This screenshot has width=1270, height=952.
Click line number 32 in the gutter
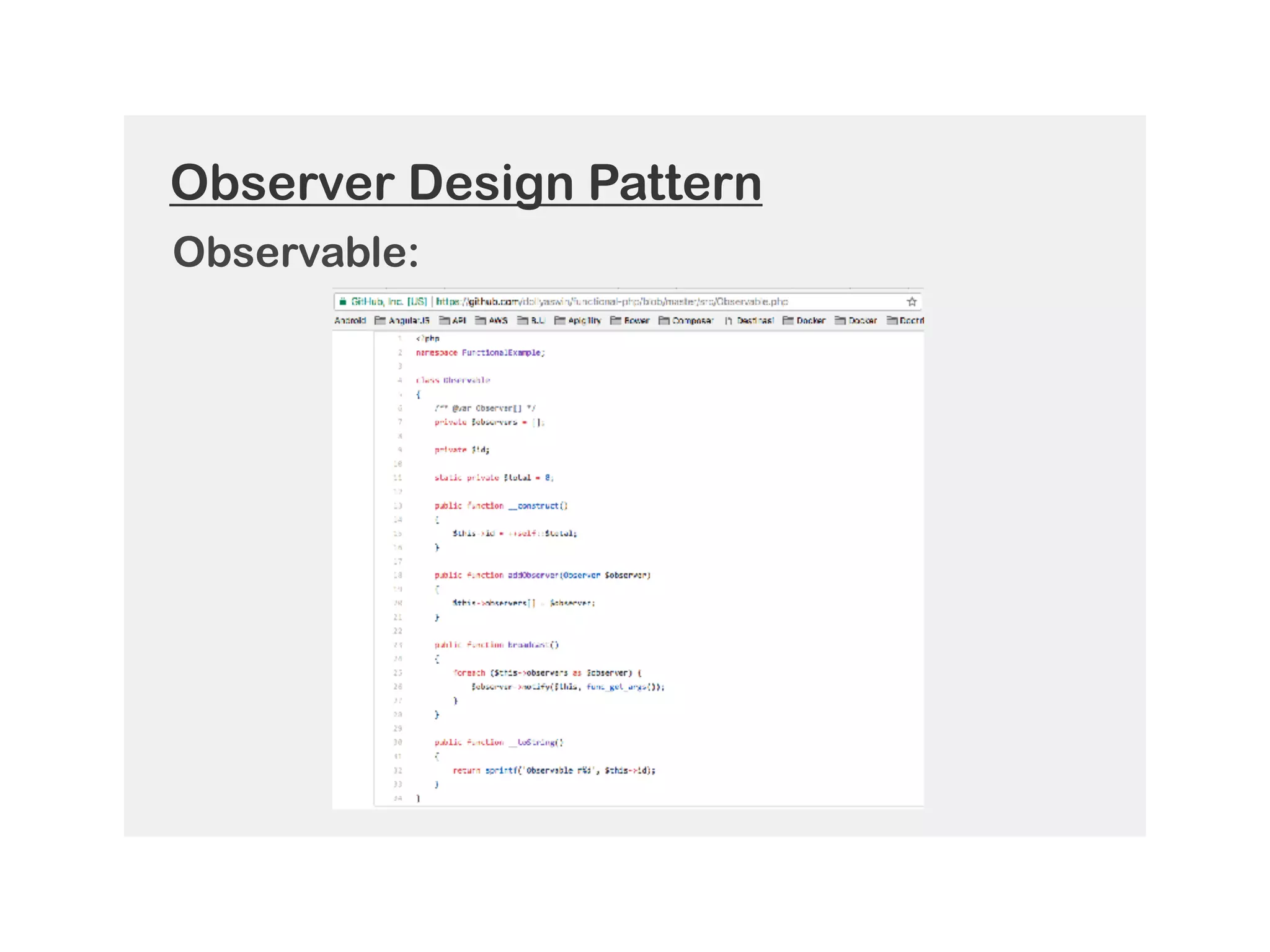(397, 770)
